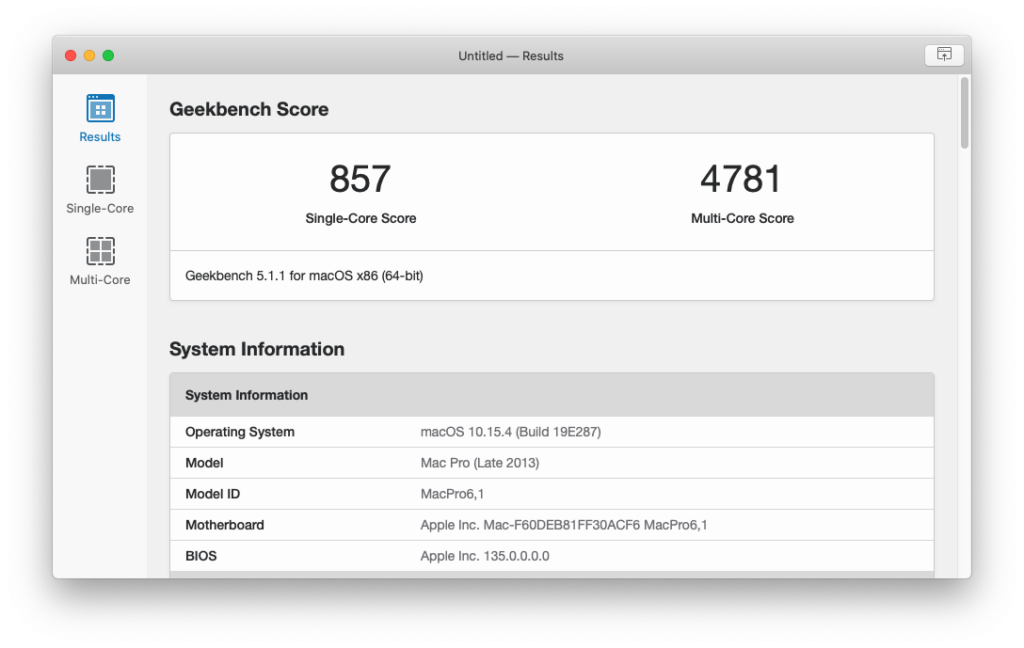
Task: Click the multi-core score value 4781
Action: pyautogui.click(x=741, y=179)
